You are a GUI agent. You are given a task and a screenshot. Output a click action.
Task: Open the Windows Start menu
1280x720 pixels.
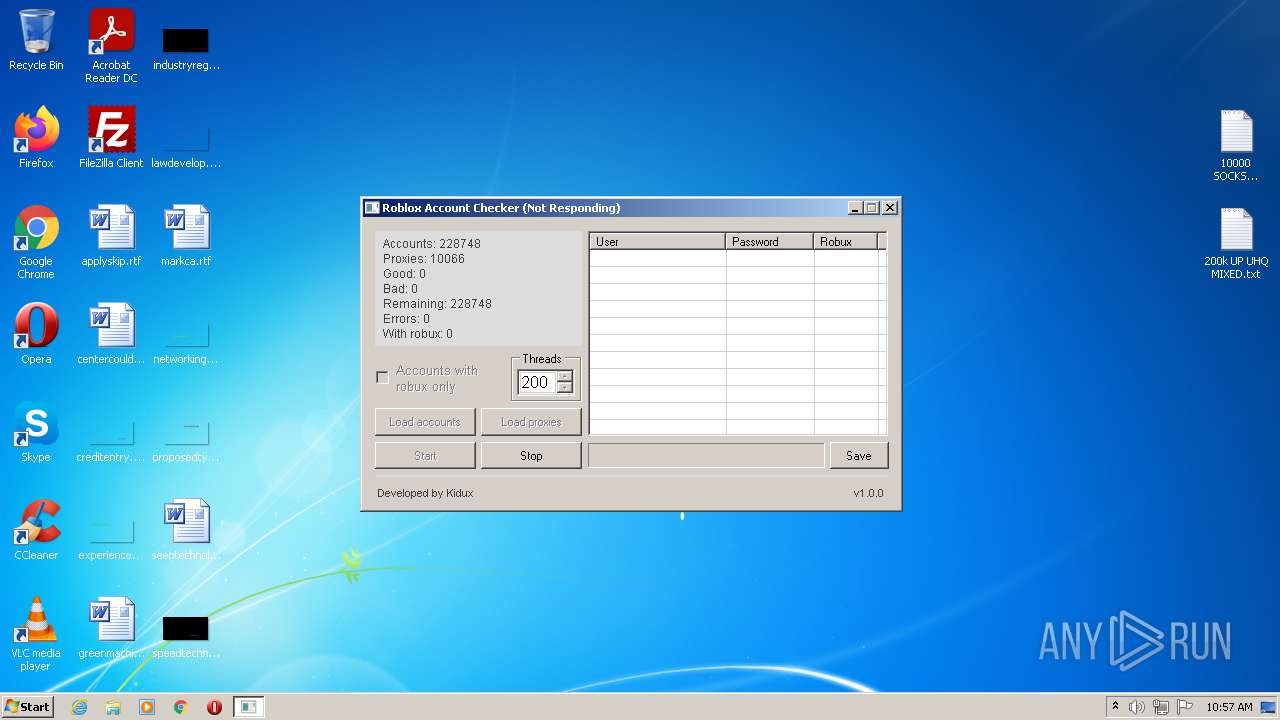28,707
